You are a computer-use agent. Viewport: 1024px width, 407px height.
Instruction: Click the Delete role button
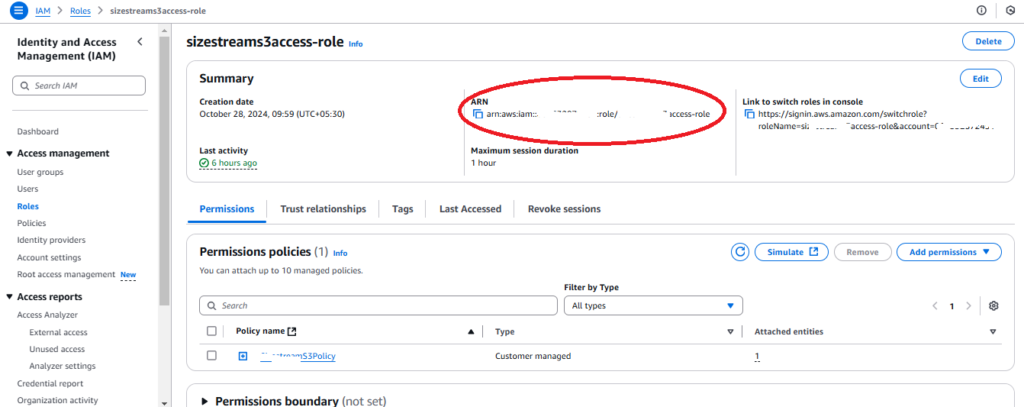(x=988, y=41)
